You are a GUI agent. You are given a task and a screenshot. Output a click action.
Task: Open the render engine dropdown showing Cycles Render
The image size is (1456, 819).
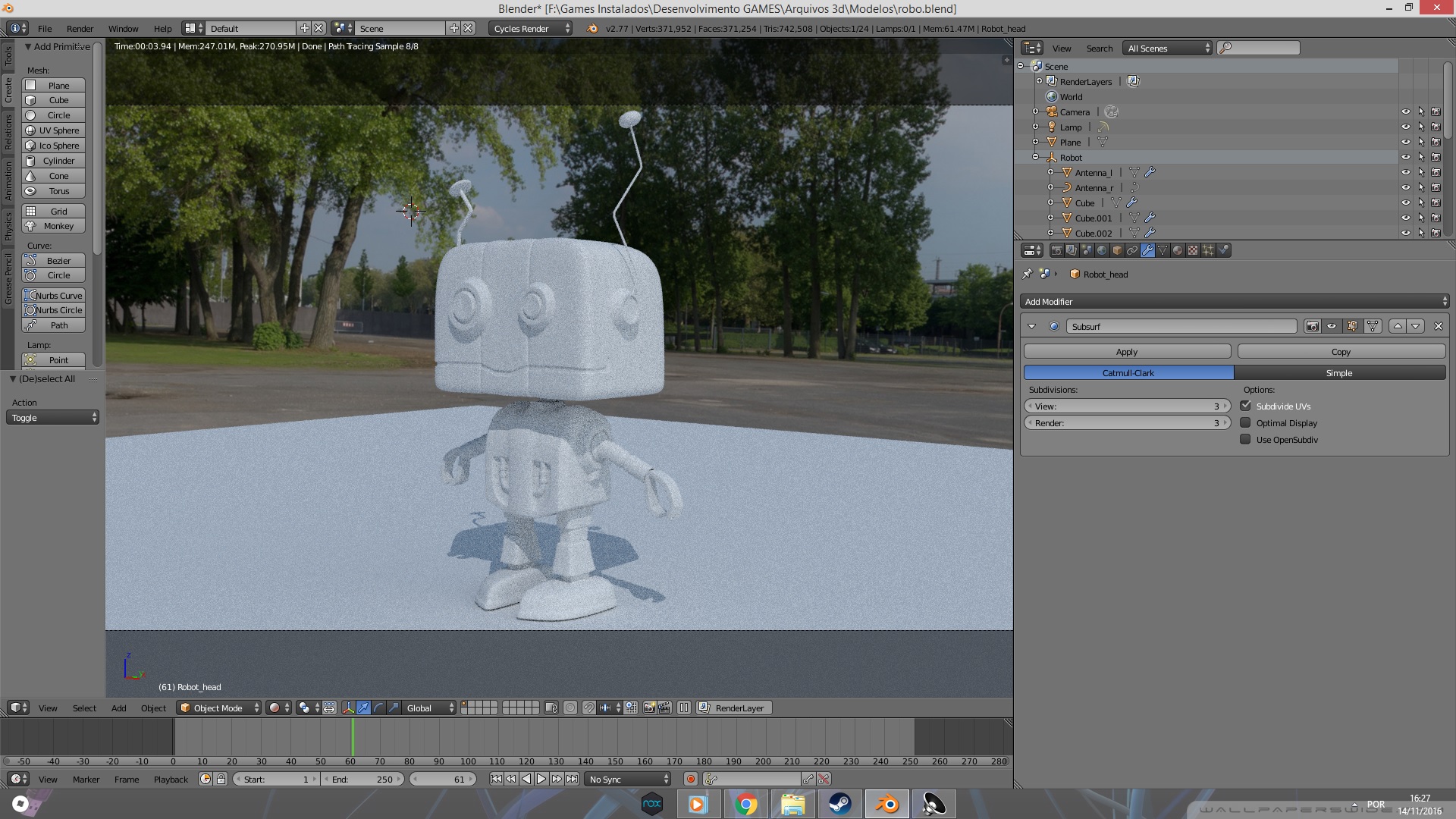coord(531,28)
